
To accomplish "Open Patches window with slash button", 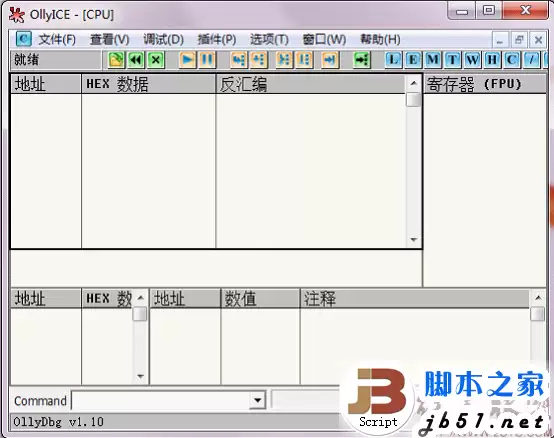I will [532, 60].
